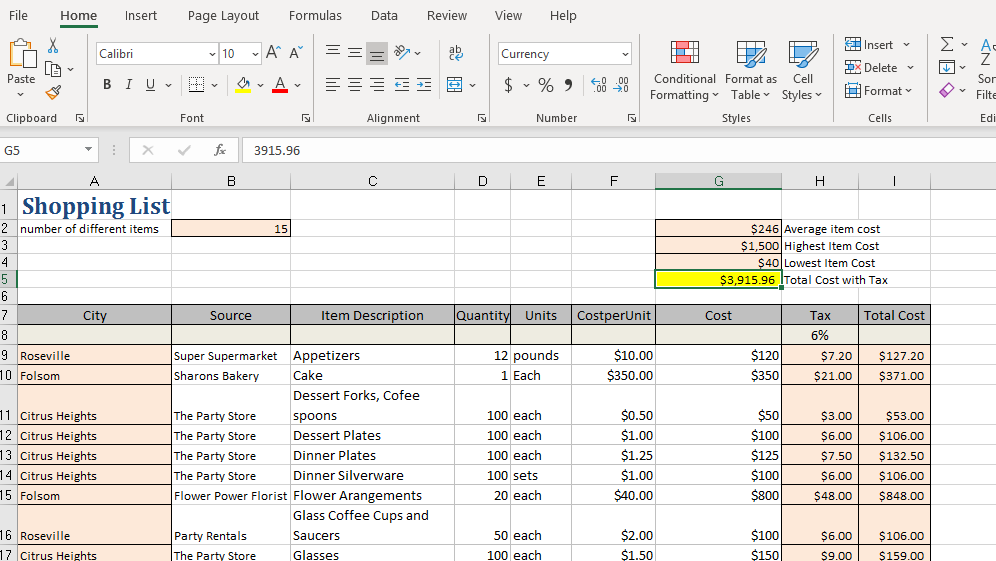Screen dimensions: 996x561
Task: Click the Increase Indent icon
Action: tap(424, 85)
